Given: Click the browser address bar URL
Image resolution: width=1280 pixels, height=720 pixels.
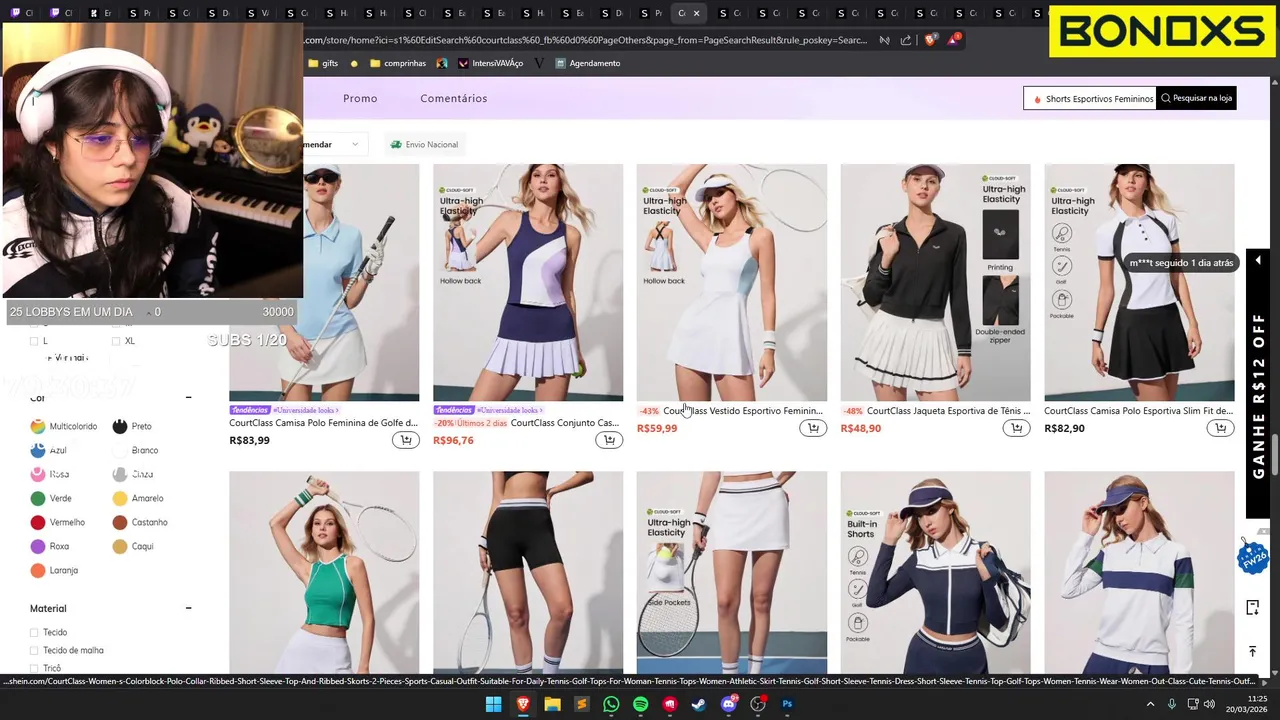Looking at the screenshot, I should pyautogui.click(x=585, y=40).
